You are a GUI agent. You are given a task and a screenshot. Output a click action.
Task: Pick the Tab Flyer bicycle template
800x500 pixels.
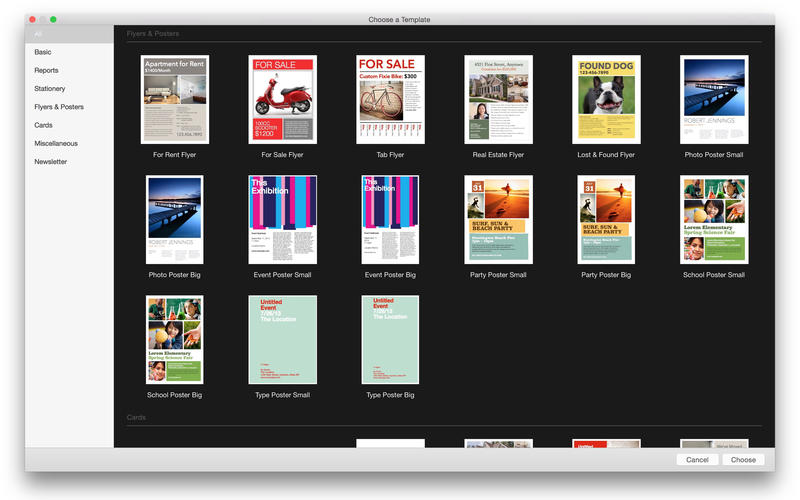click(x=390, y=99)
